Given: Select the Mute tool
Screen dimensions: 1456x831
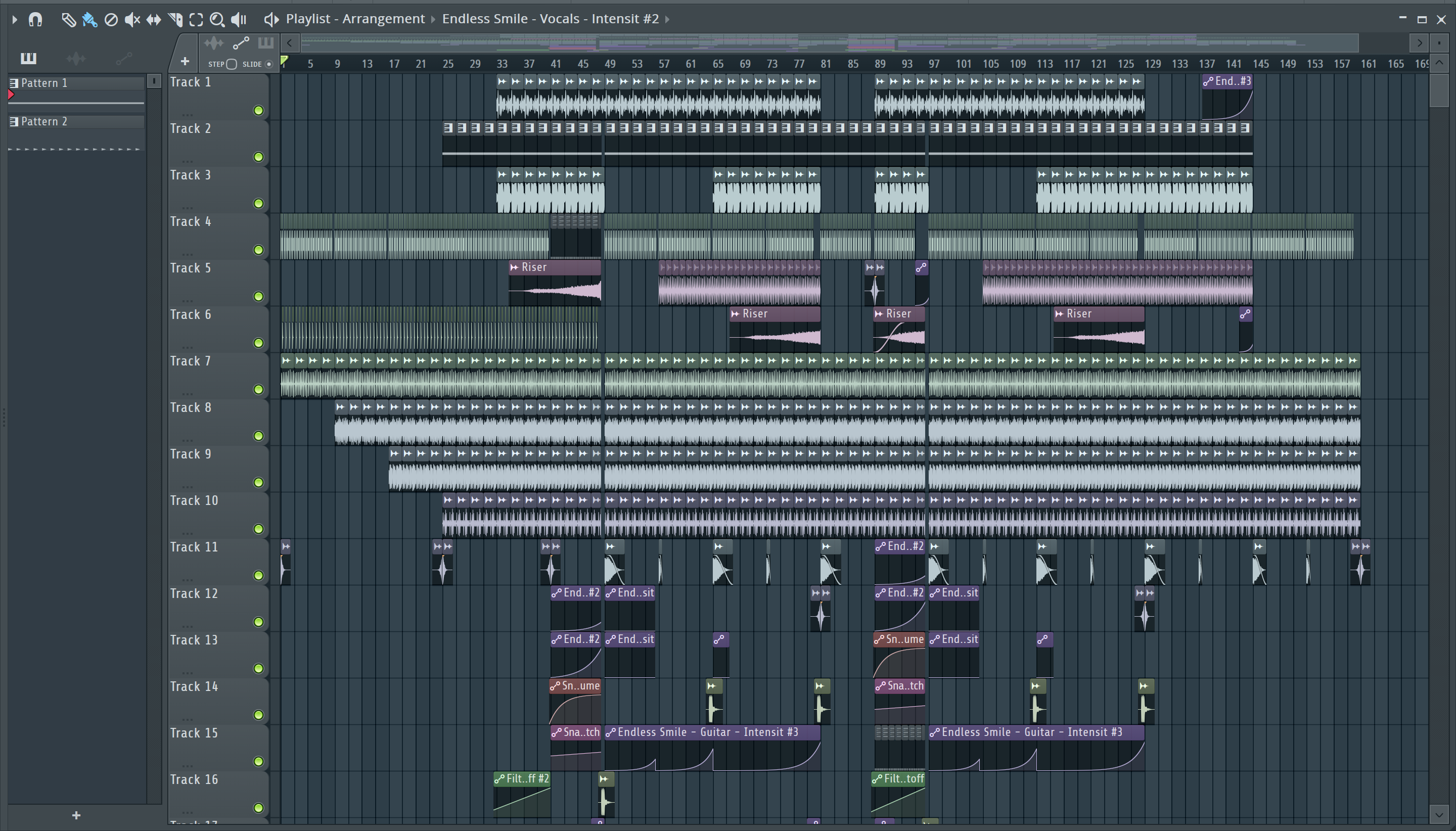Looking at the screenshot, I should click(132, 20).
